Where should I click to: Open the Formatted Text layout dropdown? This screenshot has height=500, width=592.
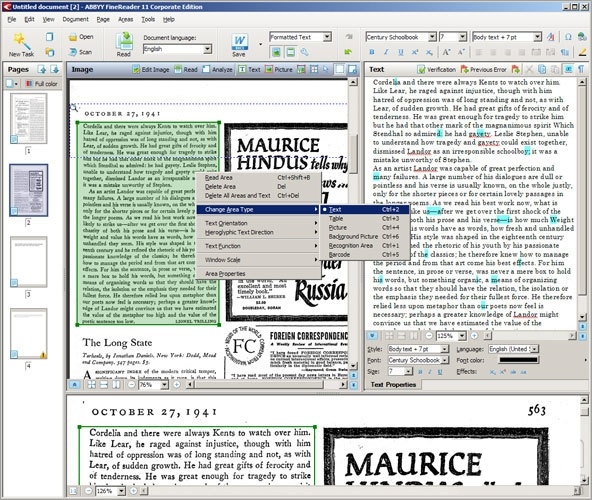(327, 37)
